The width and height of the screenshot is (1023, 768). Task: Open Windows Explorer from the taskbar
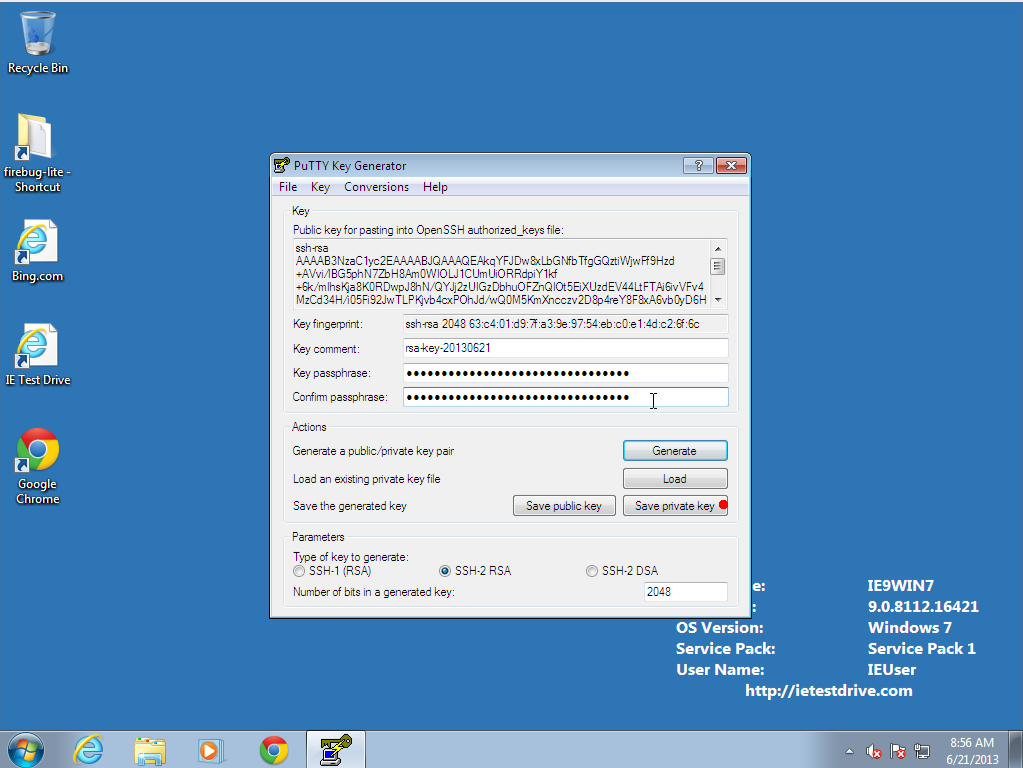coord(149,750)
